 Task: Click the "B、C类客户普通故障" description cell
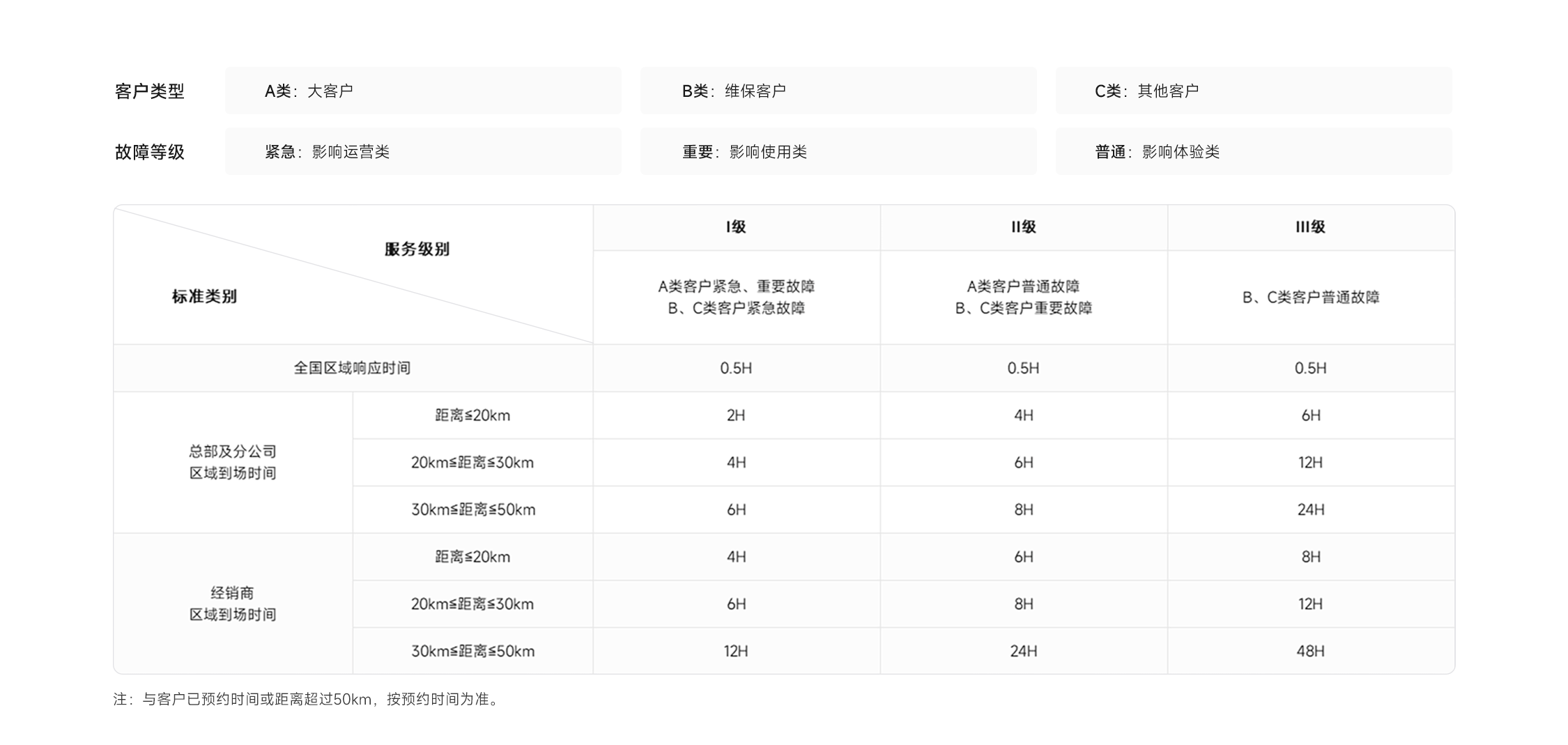1310,298
